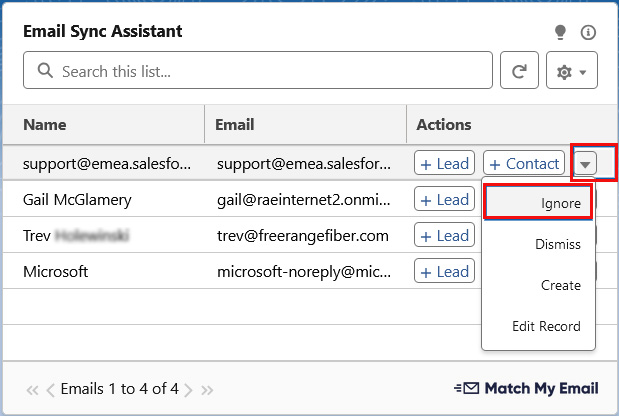Viewport: 619px width, 416px height.
Task: Open the gear settings dropdown
Action: 572,71
